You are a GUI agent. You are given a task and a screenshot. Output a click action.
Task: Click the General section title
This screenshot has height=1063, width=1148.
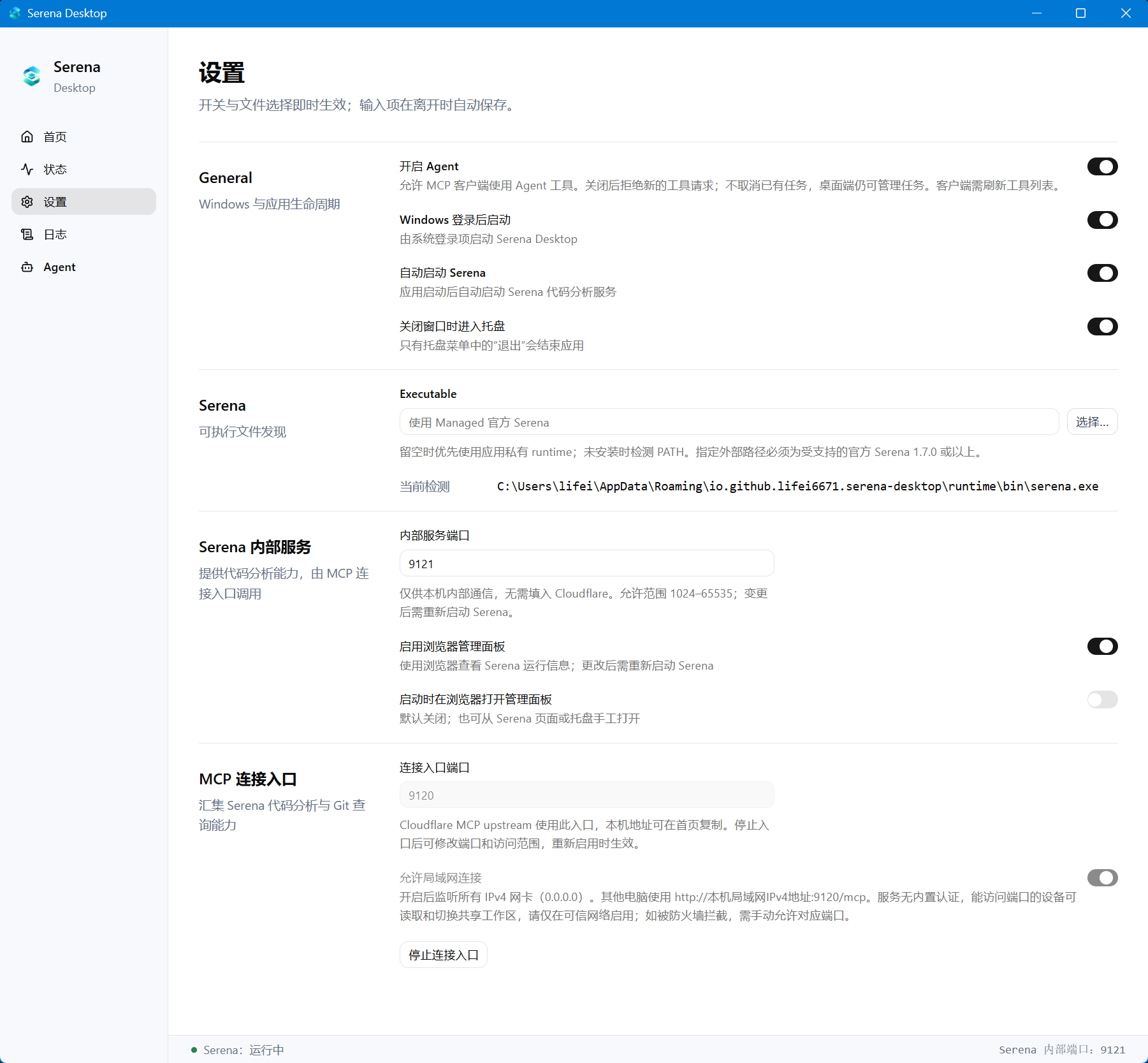point(226,178)
